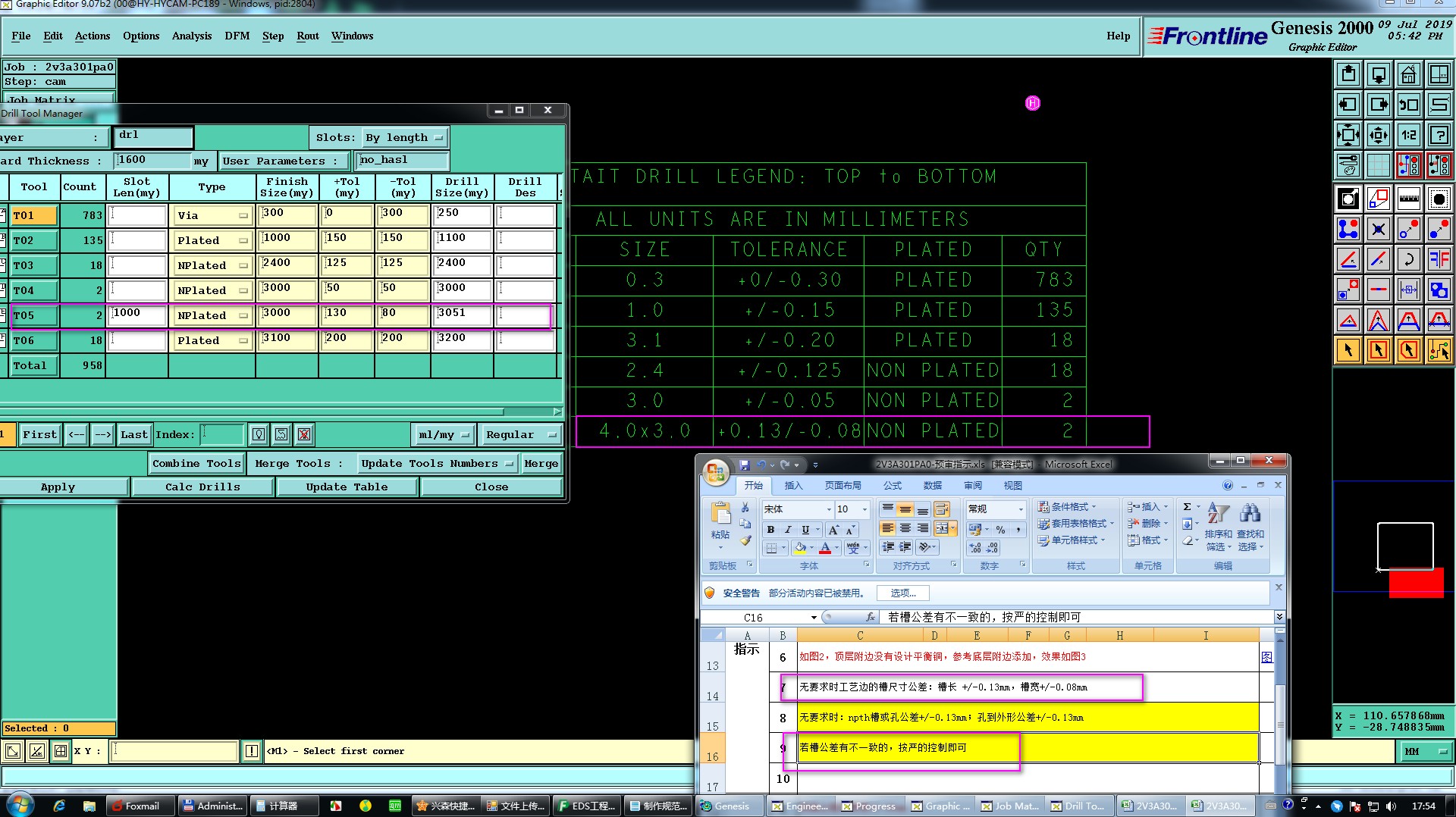Click the pan down arrow icon
This screenshot has width=1456, height=817.
click(x=1378, y=74)
